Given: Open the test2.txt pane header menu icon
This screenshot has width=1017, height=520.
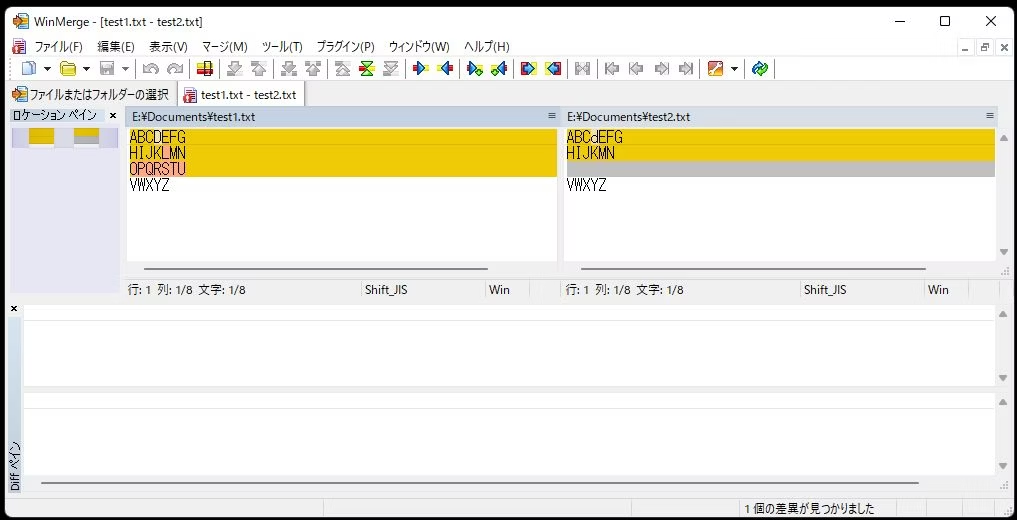Looking at the screenshot, I should pos(990,116).
